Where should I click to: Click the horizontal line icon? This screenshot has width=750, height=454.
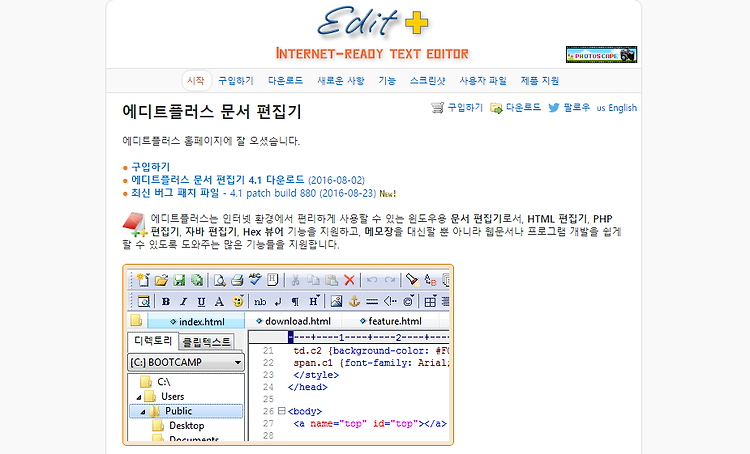372,301
